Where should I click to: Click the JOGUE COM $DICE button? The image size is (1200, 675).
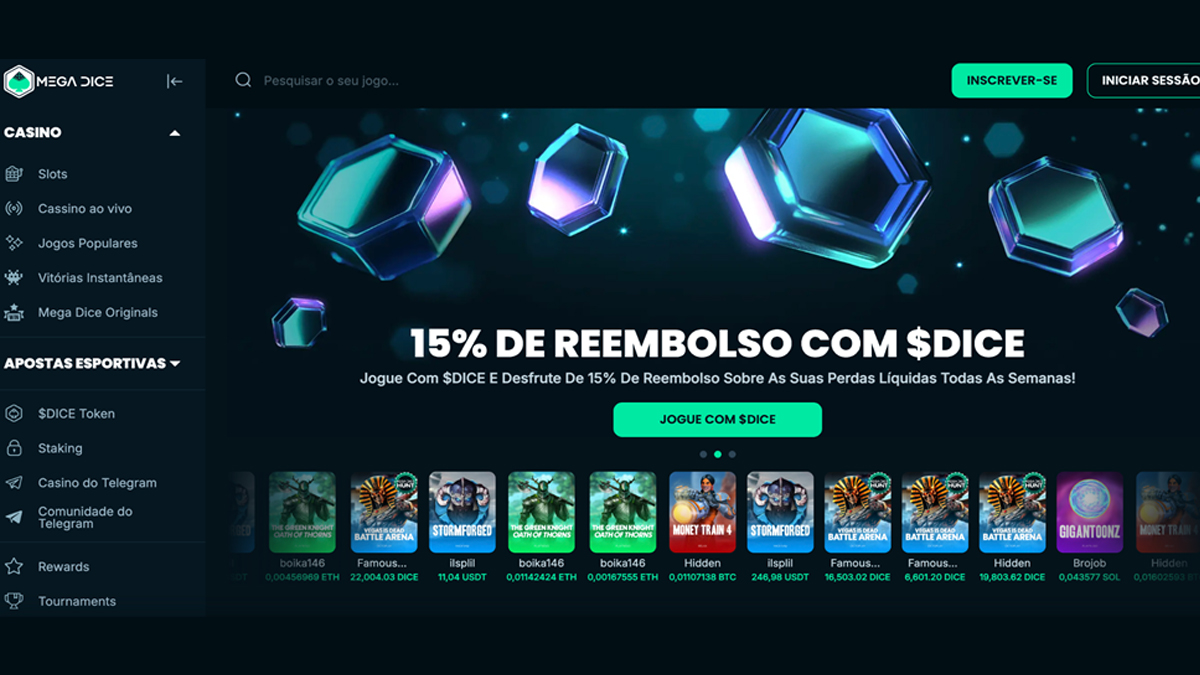coord(718,420)
